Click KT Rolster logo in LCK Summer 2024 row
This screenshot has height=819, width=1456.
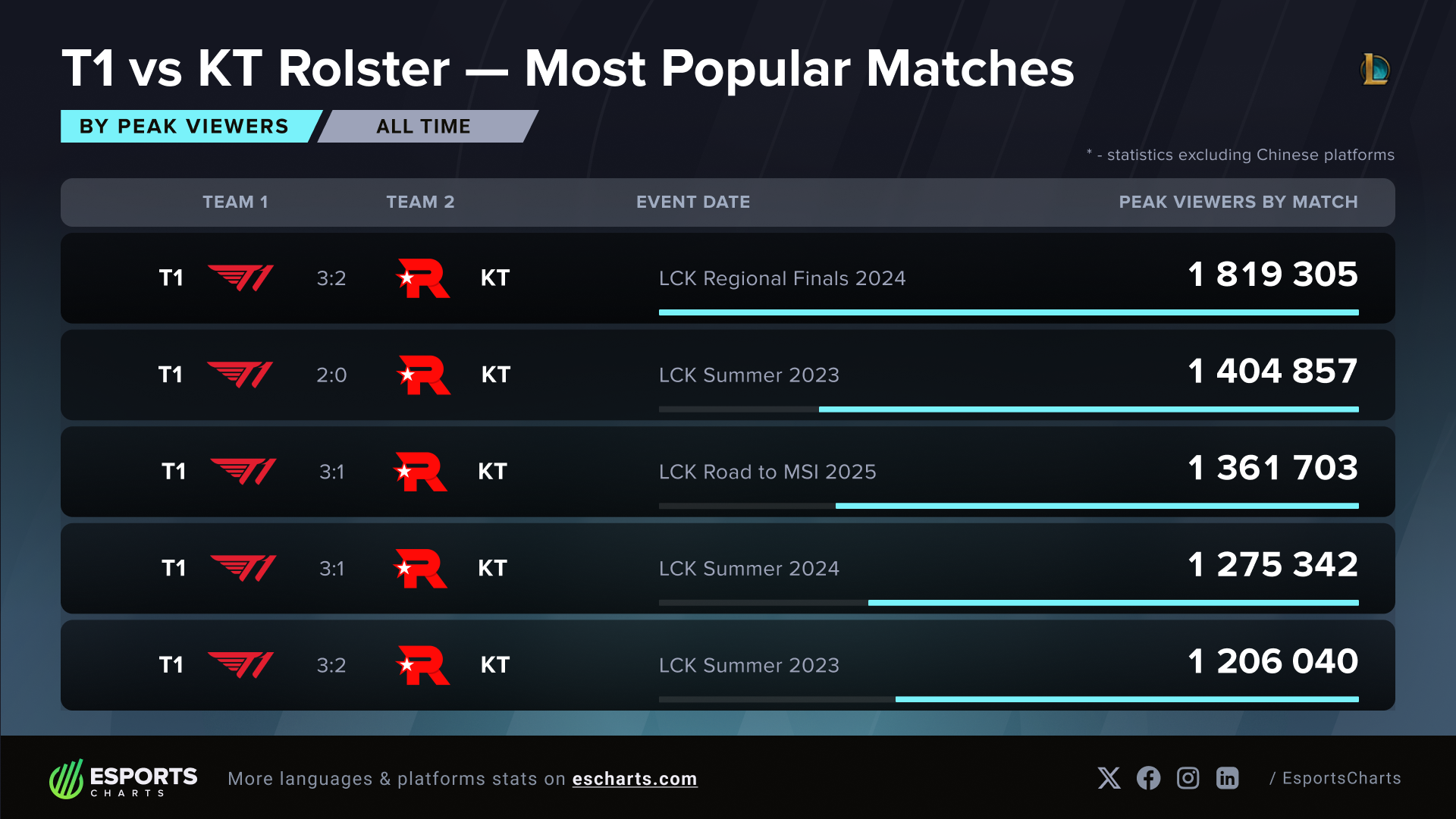tap(421, 568)
